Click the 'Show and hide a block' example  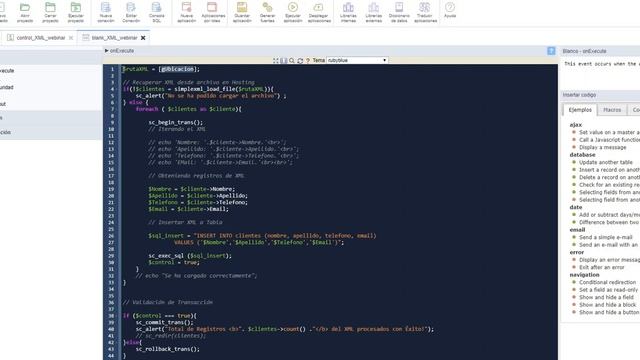tap(607, 304)
